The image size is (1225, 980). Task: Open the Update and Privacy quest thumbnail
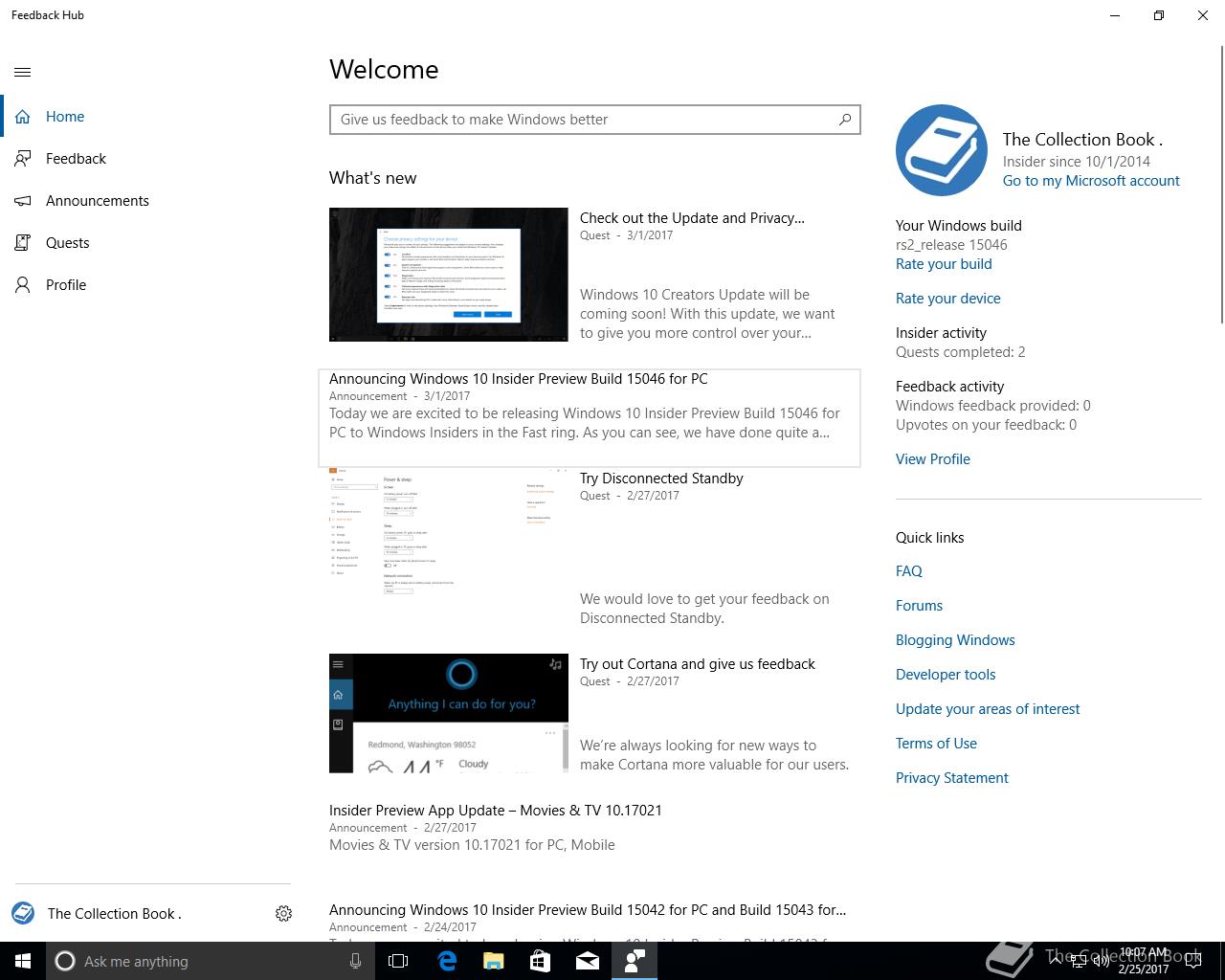pos(449,275)
